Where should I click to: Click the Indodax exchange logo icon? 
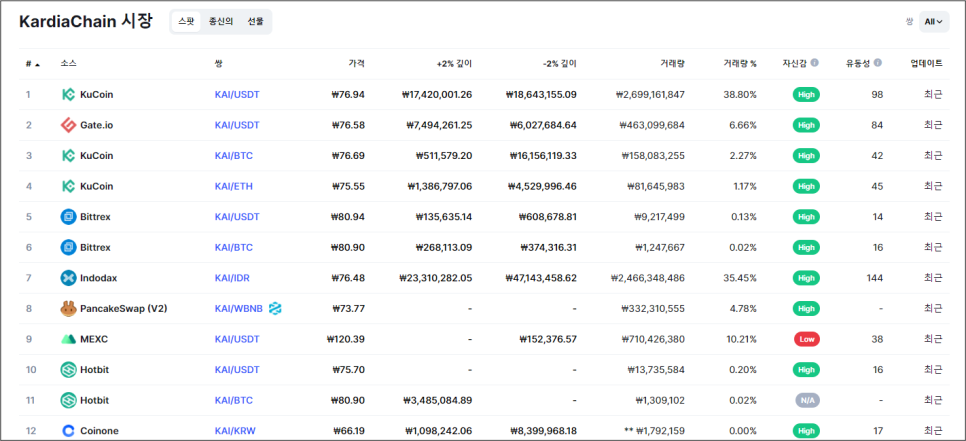click(x=68, y=278)
